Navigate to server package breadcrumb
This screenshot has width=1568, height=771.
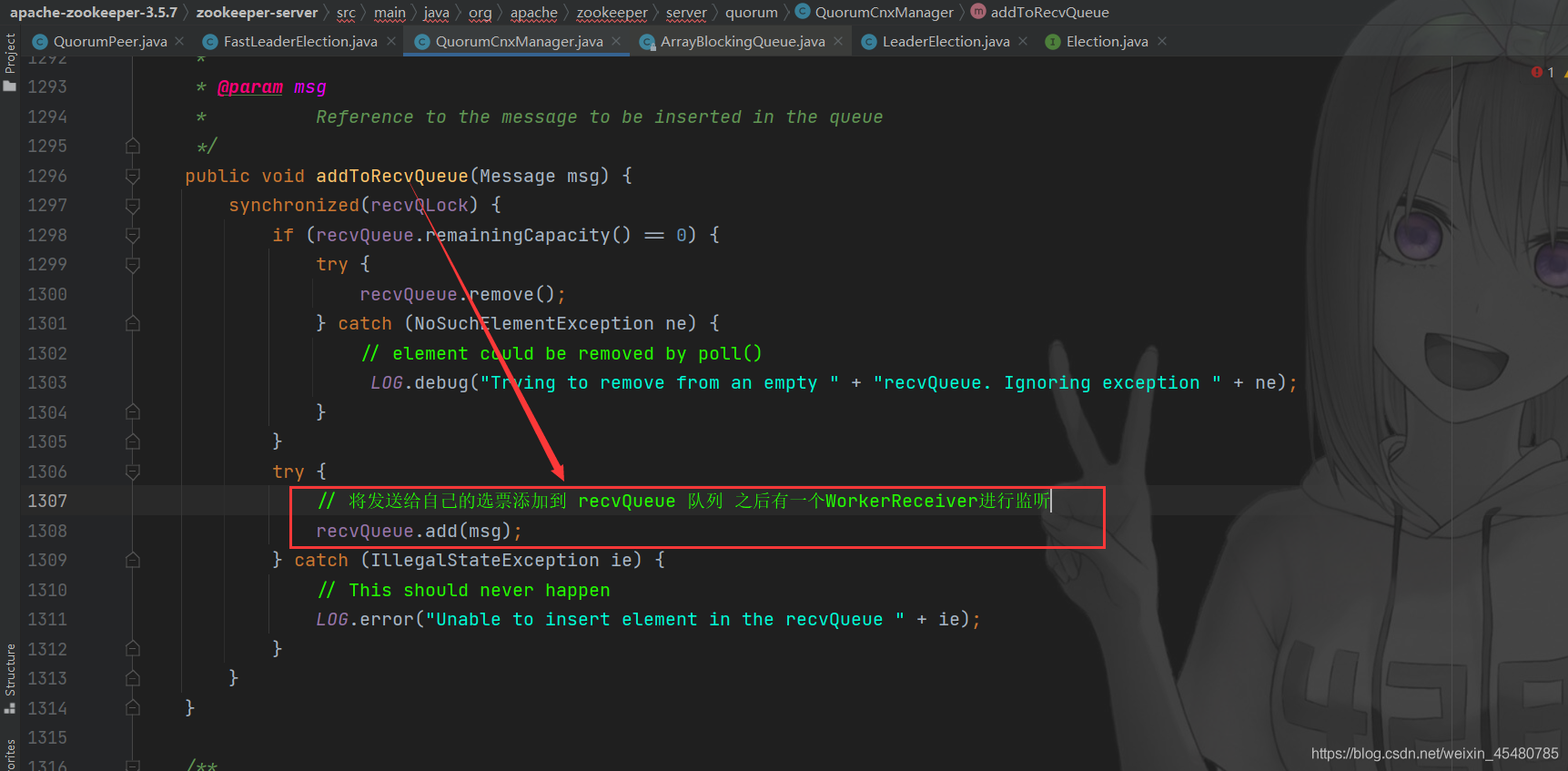click(686, 13)
